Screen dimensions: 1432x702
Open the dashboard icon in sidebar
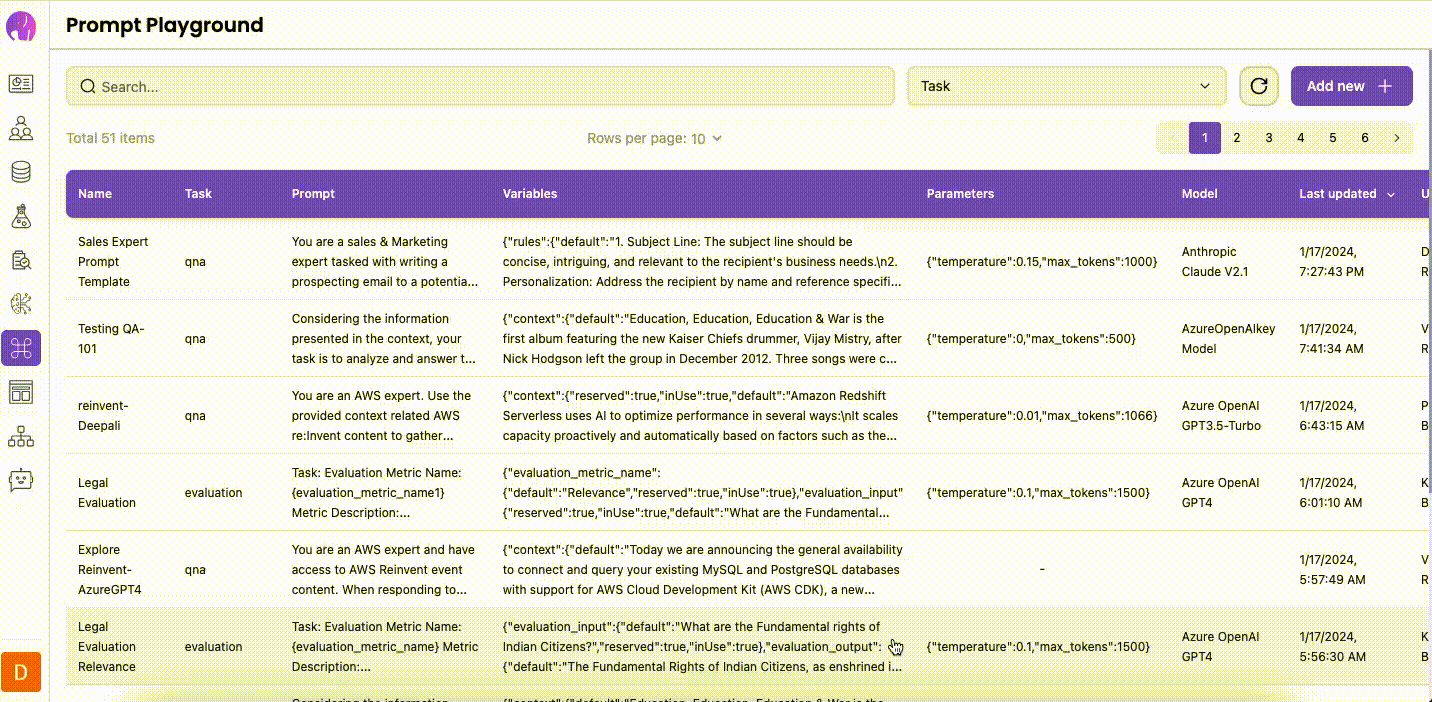pyautogui.click(x=21, y=84)
